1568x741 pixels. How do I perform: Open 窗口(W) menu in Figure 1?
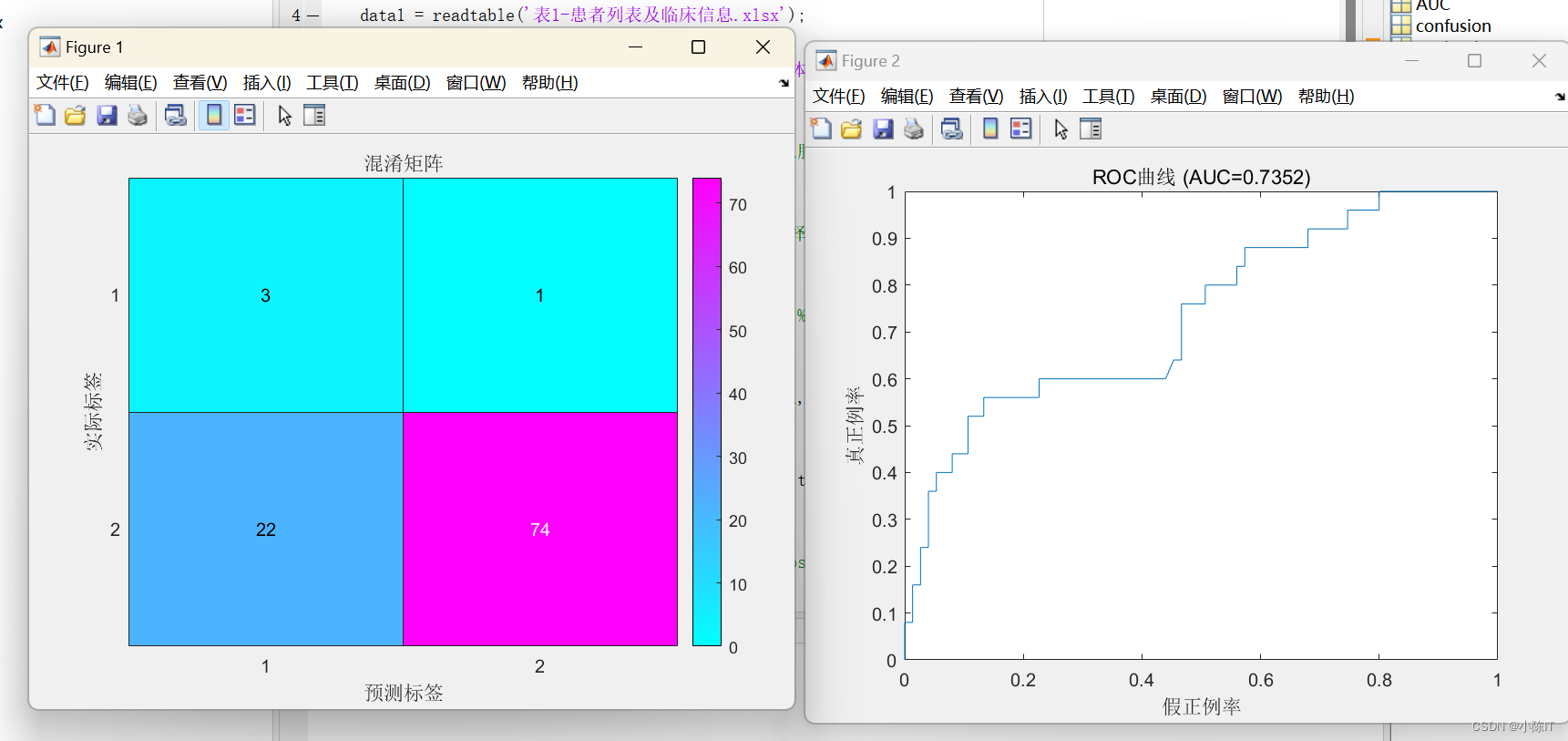477,83
